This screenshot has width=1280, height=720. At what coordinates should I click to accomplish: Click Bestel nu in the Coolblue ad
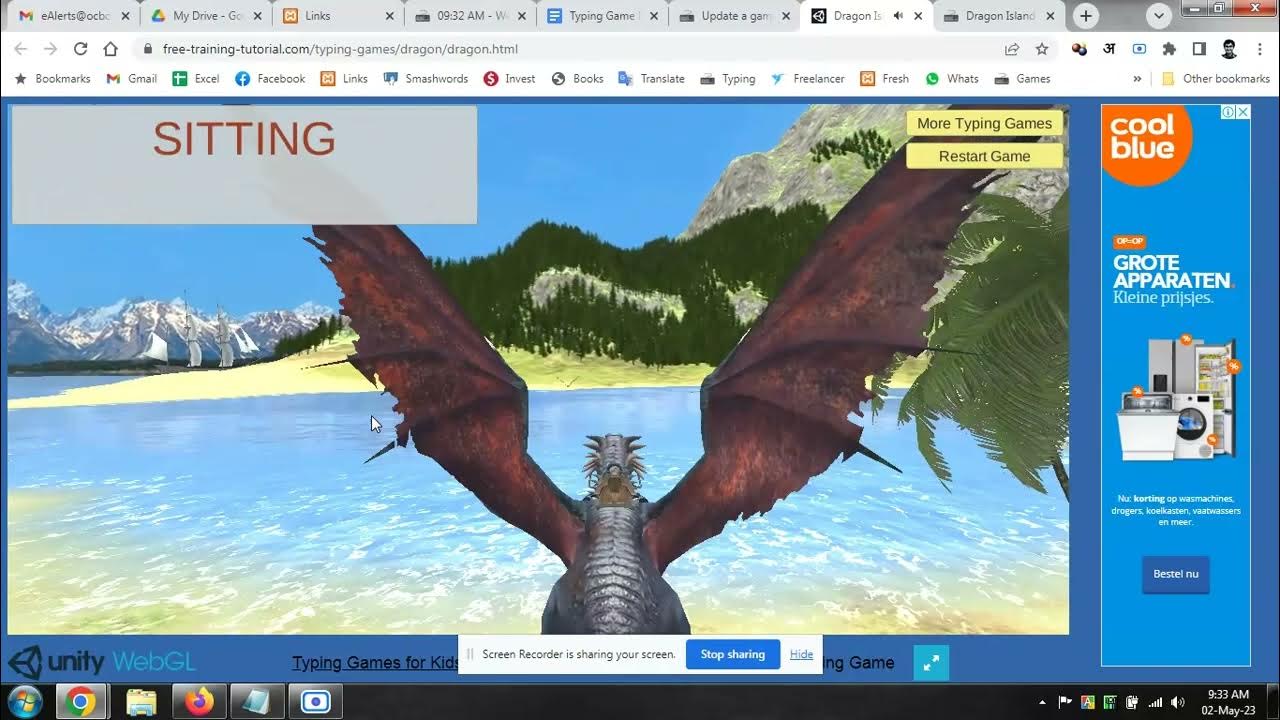1175,574
